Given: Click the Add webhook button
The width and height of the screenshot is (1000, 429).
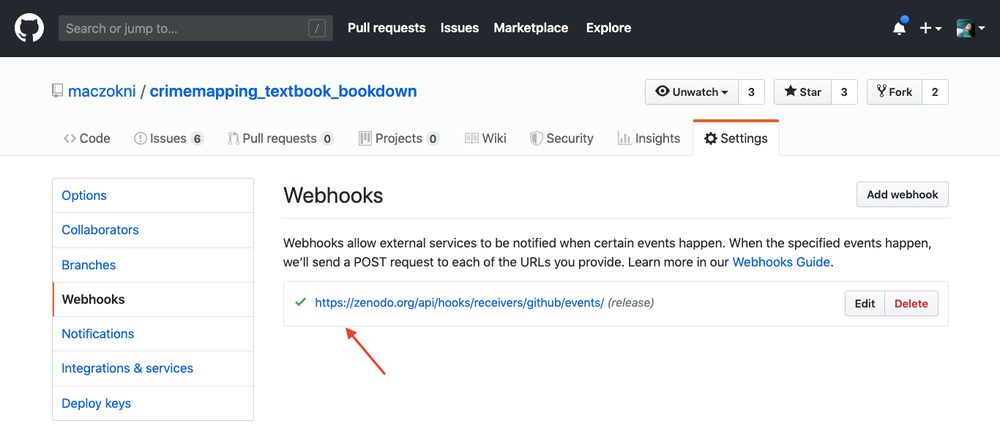Looking at the screenshot, I should 902,194.
